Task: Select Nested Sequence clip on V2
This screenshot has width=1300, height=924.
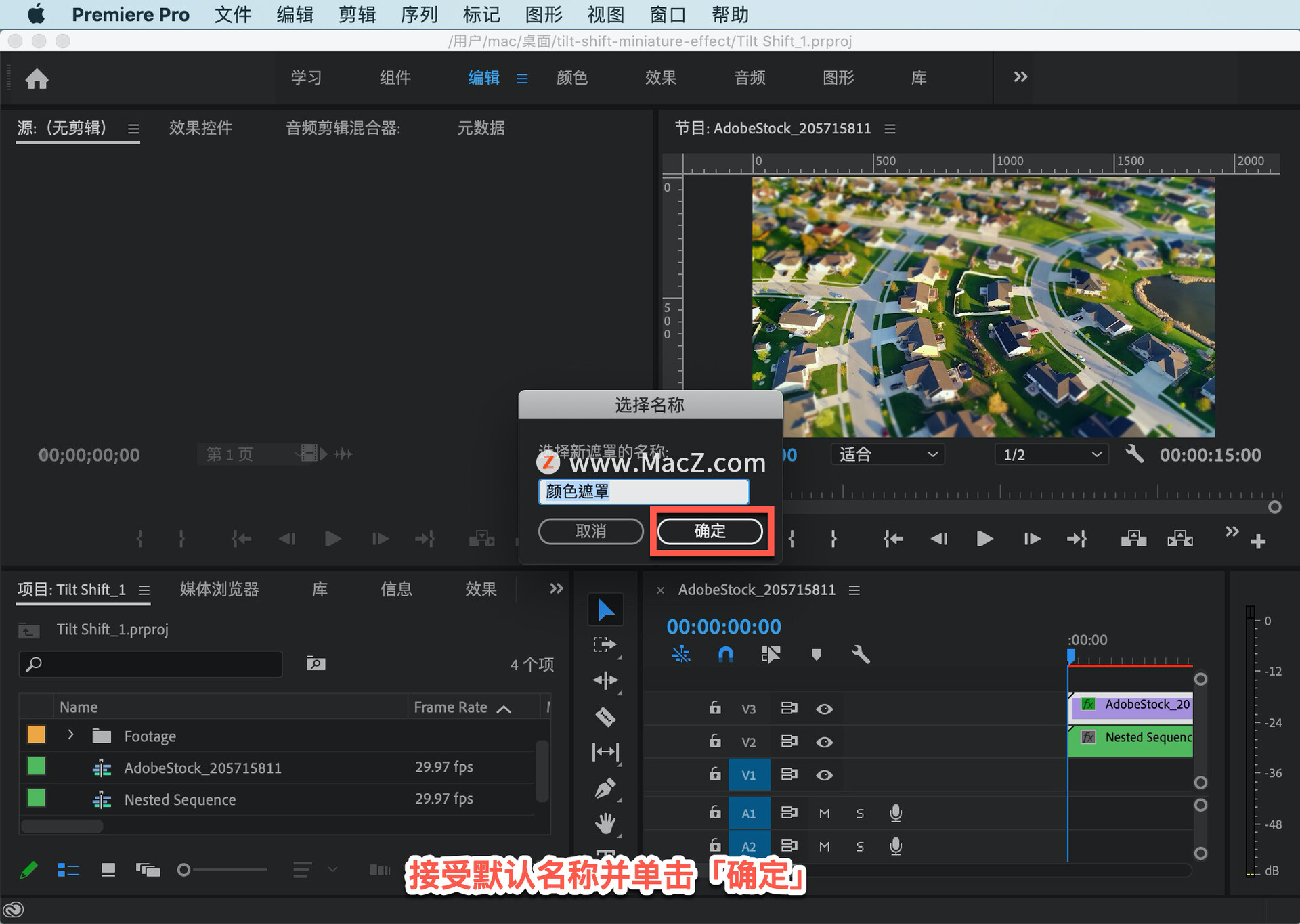Action: (x=1130, y=741)
